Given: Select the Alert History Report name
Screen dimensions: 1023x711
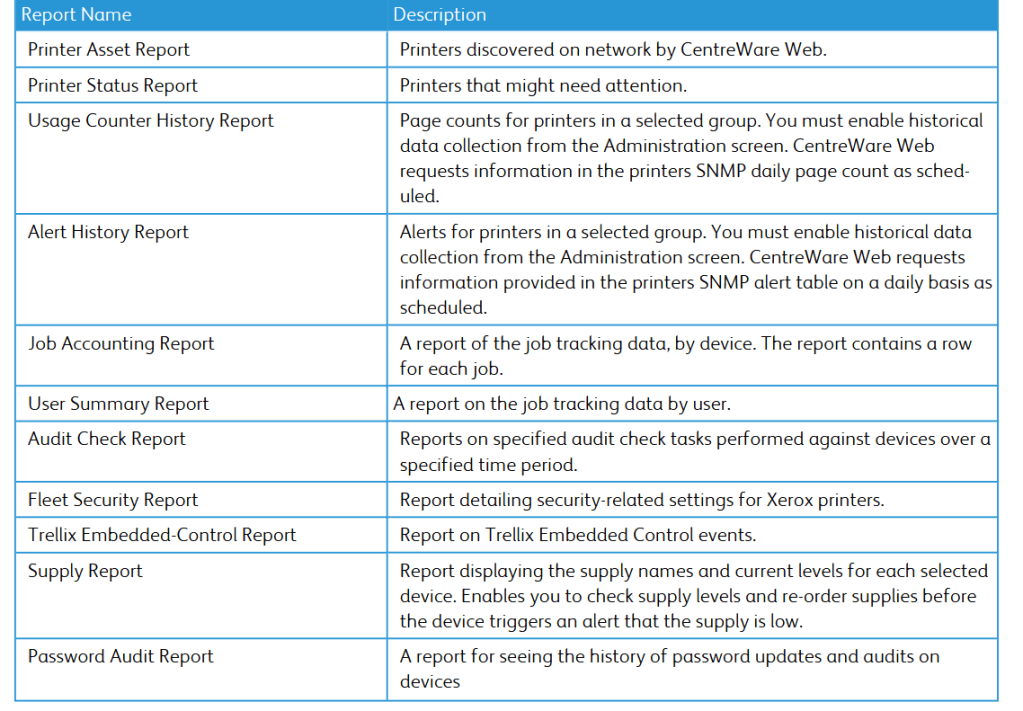Looking at the screenshot, I should pyautogui.click(x=108, y=232).
